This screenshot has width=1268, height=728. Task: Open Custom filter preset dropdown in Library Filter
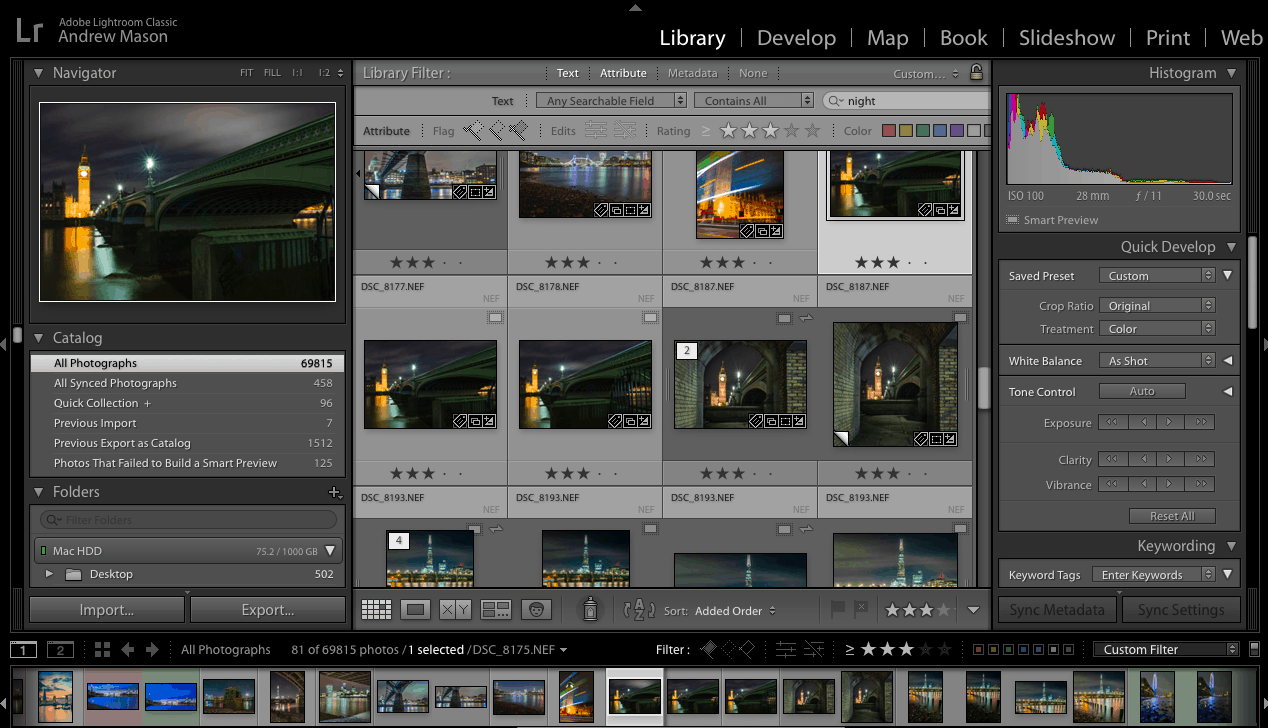click(x=926, y=73)
